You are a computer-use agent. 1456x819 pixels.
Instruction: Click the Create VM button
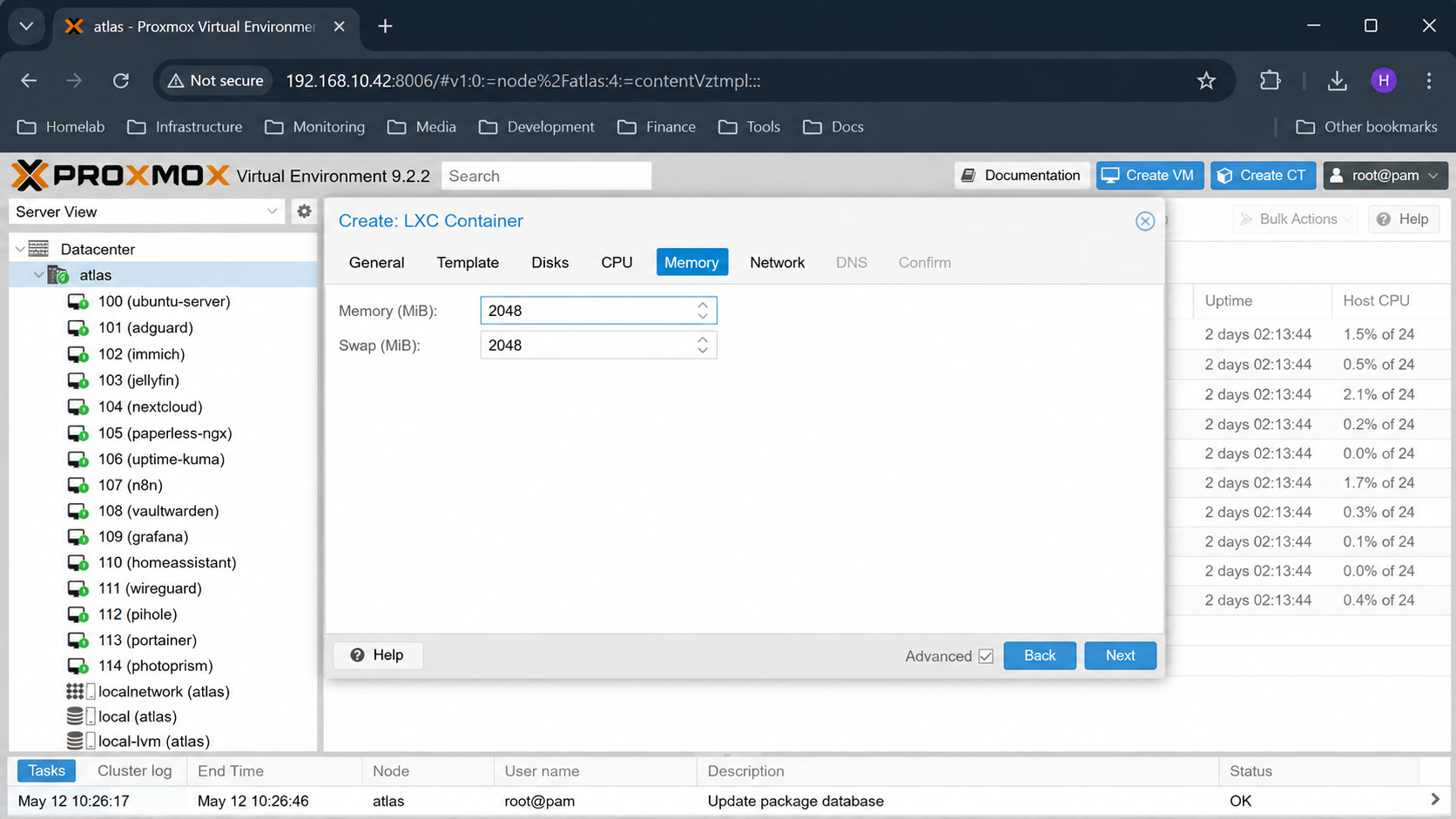click(x=1149, y=176)
